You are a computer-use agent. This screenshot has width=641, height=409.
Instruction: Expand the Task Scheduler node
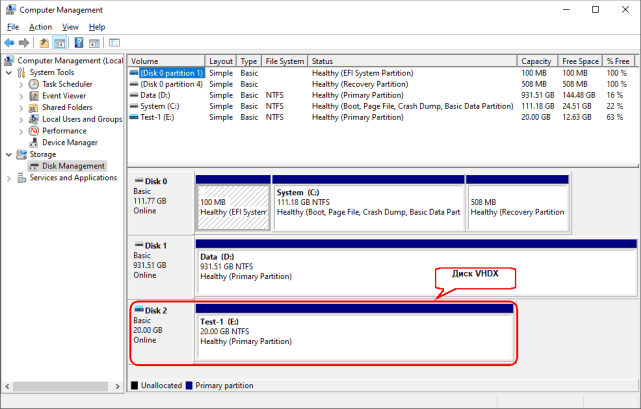pos(21,84)
